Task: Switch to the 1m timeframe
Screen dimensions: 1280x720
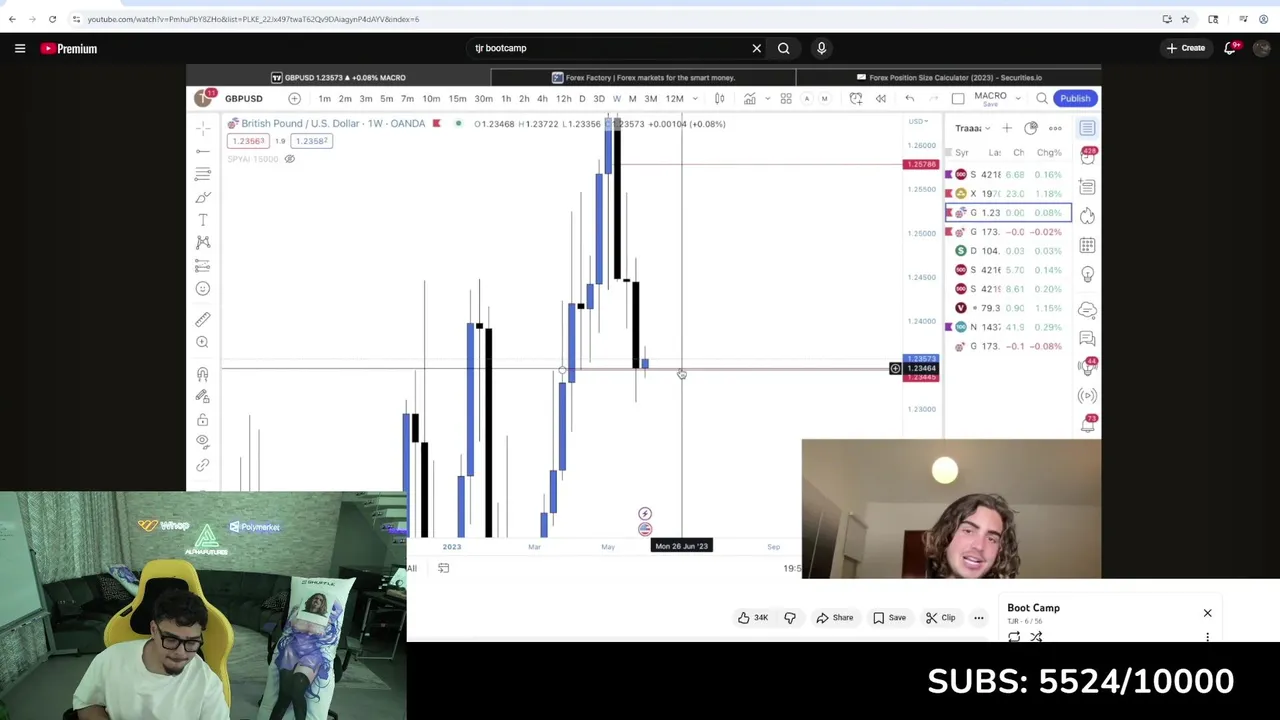Action: pyautogui.click(x=324, y=98)
